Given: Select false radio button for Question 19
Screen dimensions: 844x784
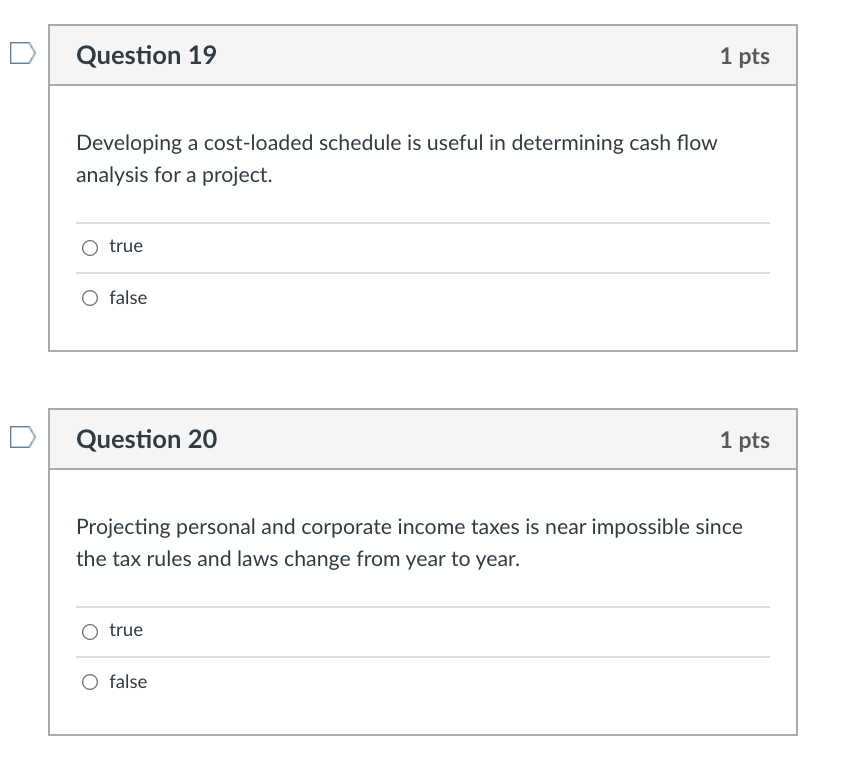Looking at the screenshot, I should click(90, 298).
